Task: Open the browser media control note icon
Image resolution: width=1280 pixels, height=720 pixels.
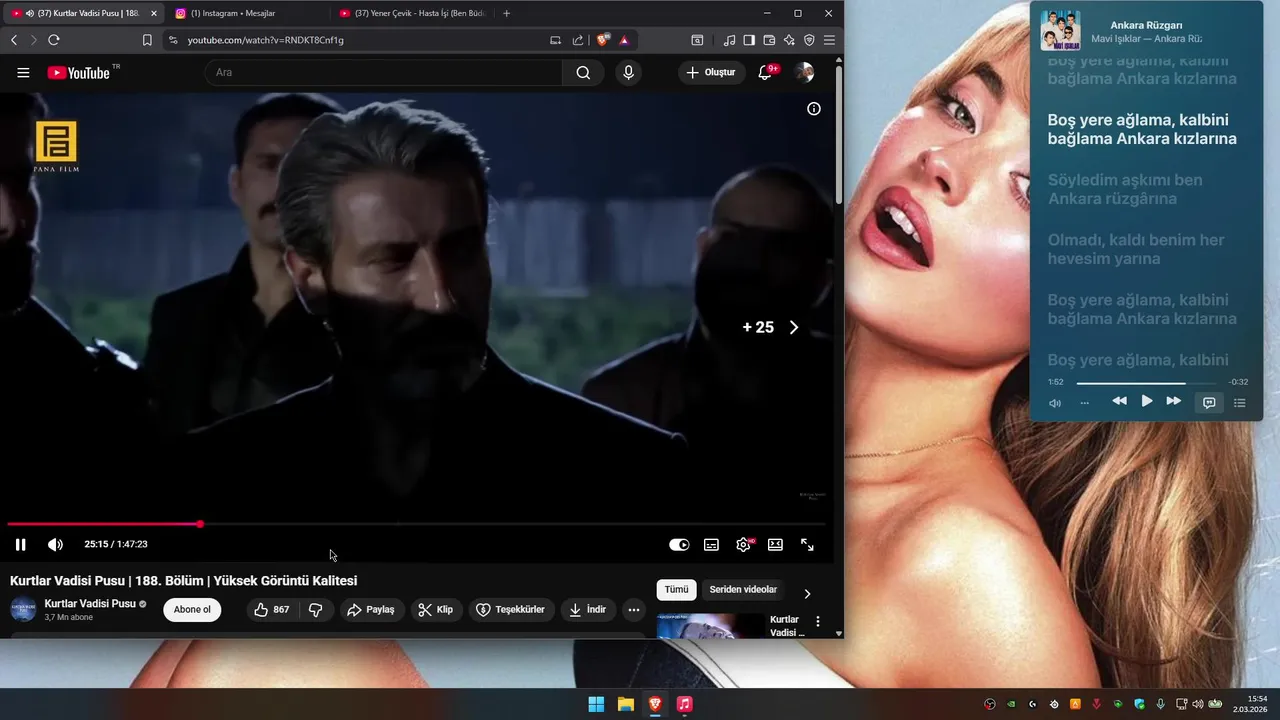Action: tap(729, 40)
